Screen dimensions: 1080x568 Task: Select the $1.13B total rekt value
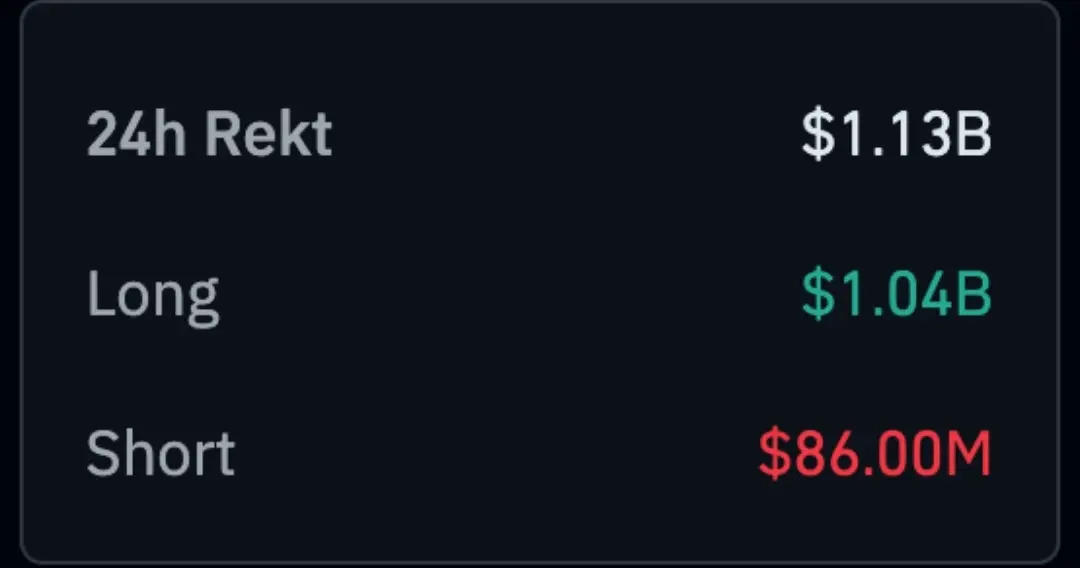pos(896,134)
